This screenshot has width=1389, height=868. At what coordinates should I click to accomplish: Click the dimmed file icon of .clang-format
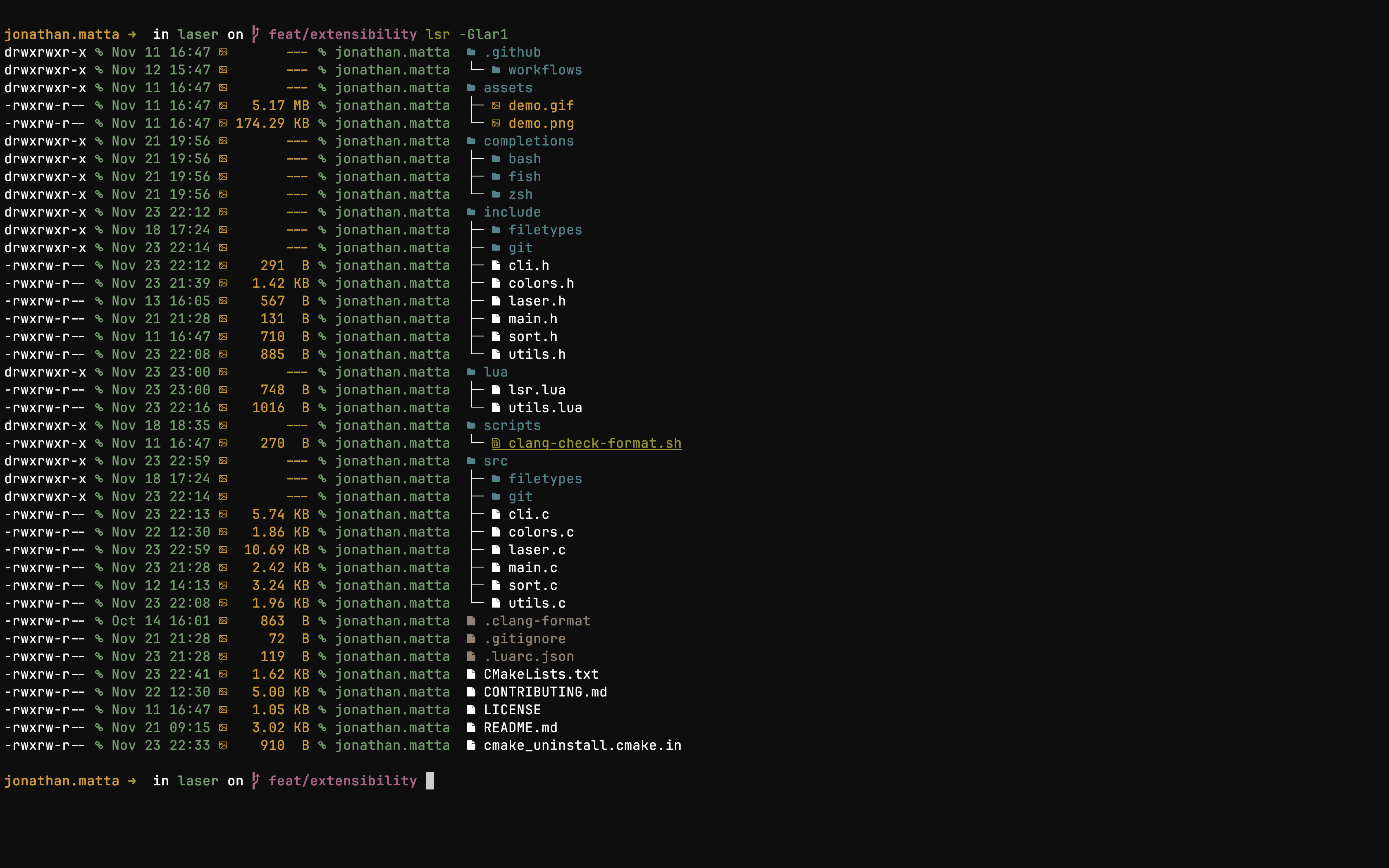coord(471,621)
